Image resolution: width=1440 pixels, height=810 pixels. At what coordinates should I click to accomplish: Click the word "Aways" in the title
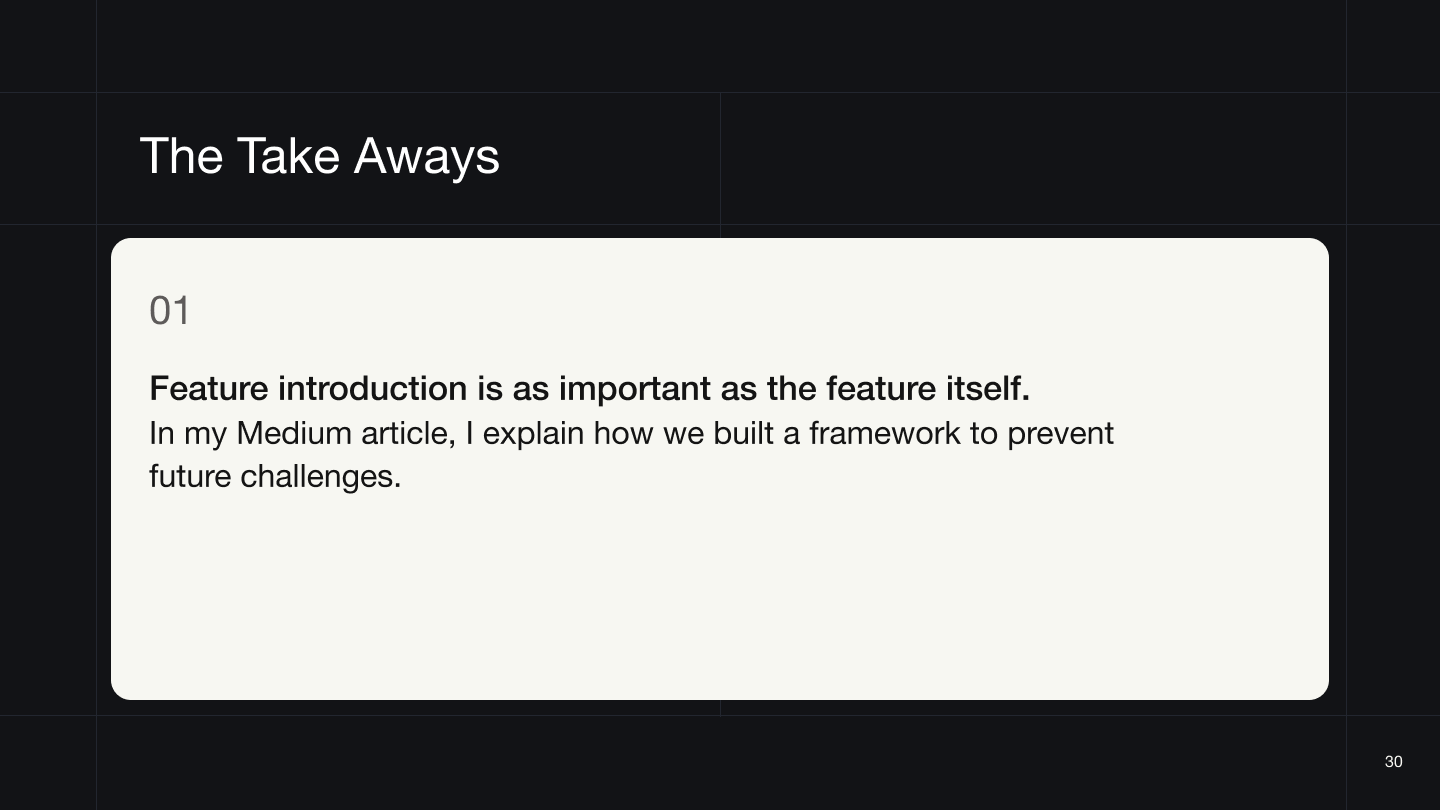coord(426,157)
